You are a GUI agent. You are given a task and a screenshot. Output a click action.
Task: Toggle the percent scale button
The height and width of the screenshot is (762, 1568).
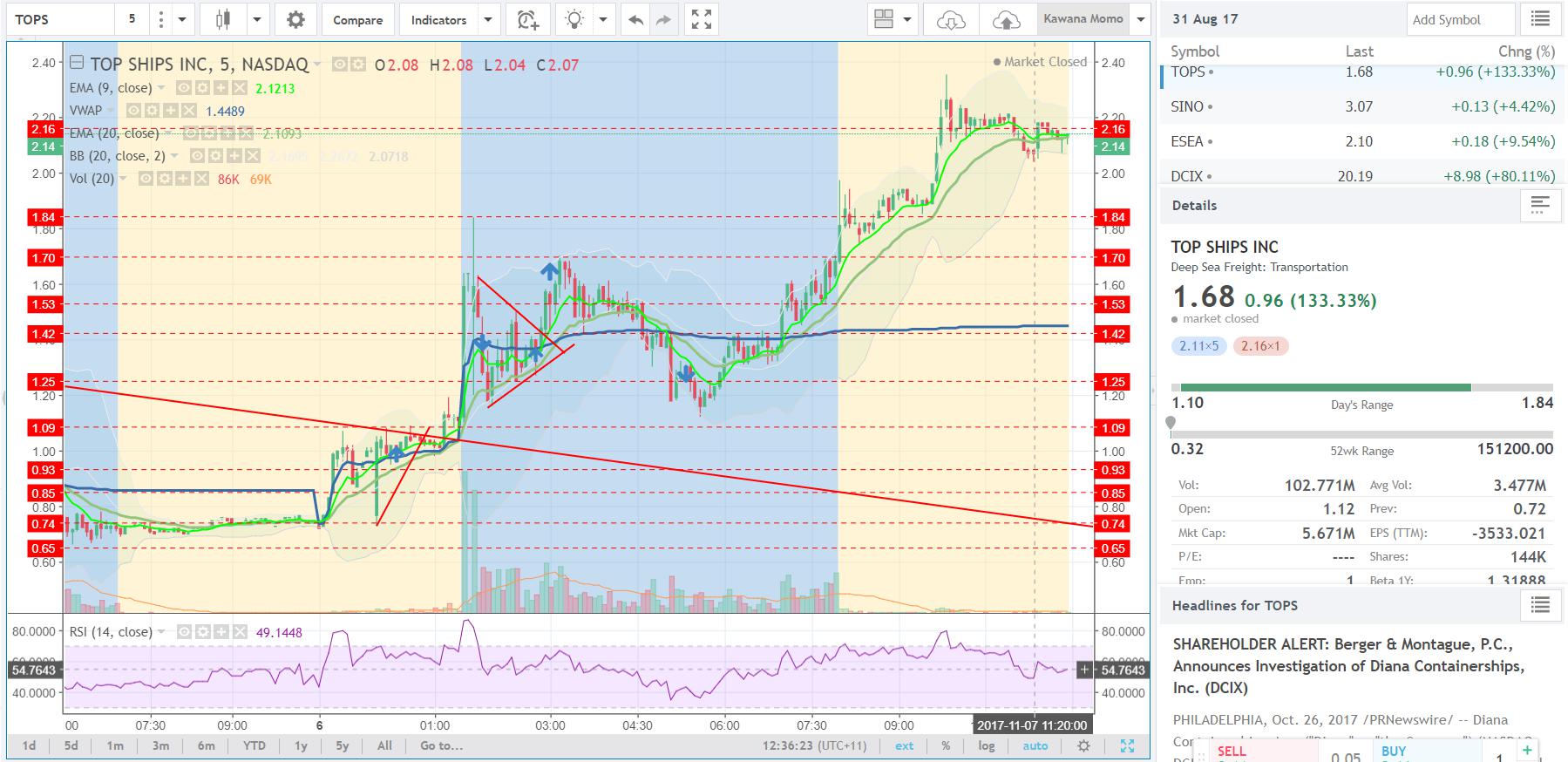946,745
